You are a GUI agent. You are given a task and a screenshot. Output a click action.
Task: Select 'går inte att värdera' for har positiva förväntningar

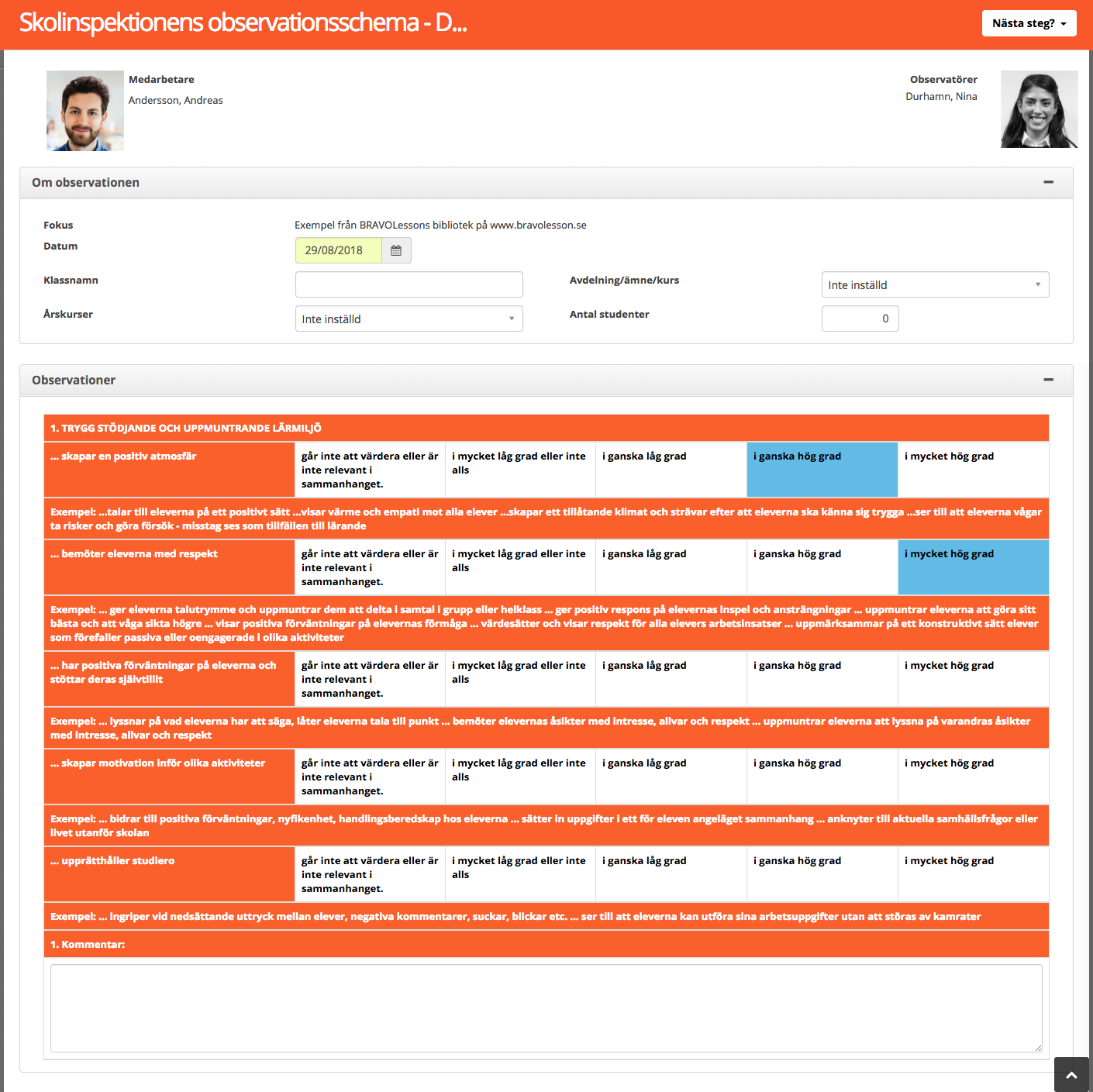point(370,679)
